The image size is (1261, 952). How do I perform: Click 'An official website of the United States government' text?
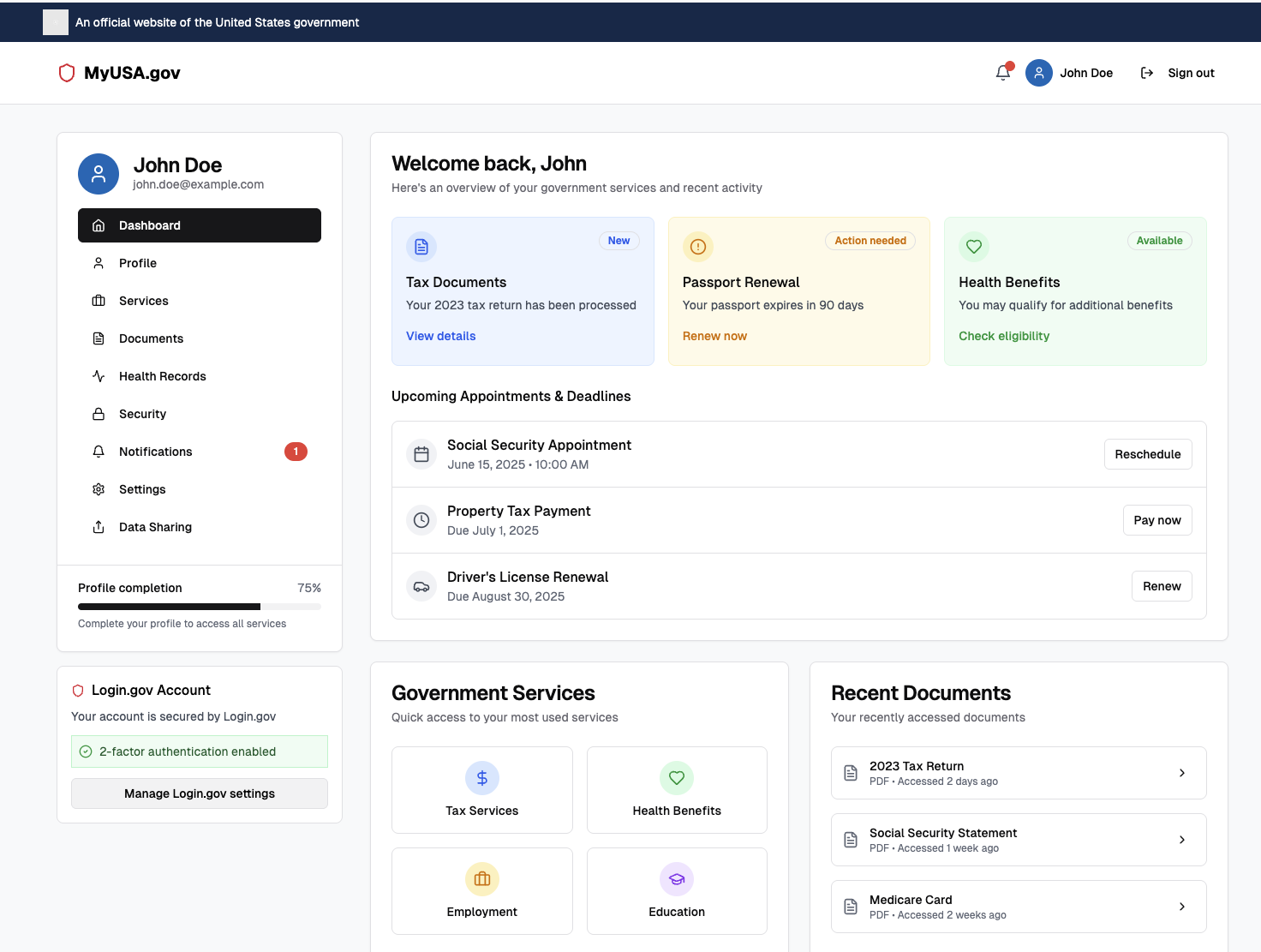click(217, 22)
